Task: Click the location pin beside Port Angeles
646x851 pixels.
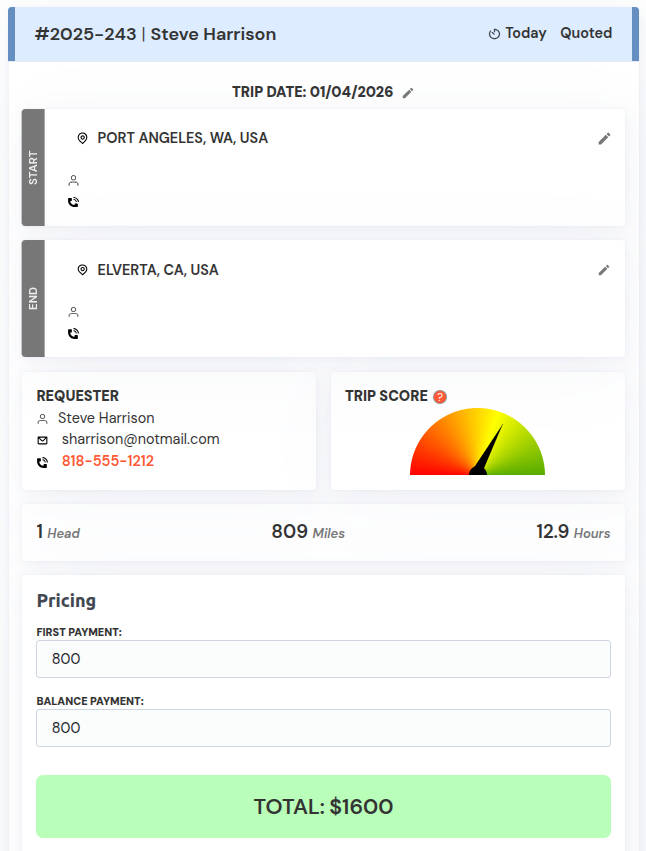Action: tap(81, 137)
